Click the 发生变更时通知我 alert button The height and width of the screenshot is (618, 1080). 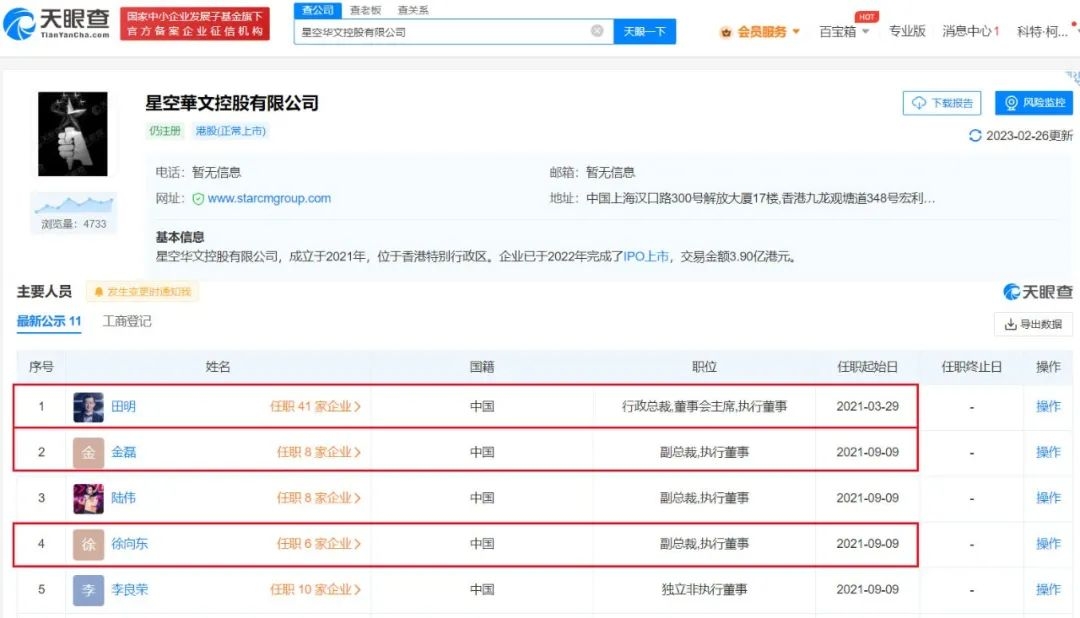tap(143, 291)
